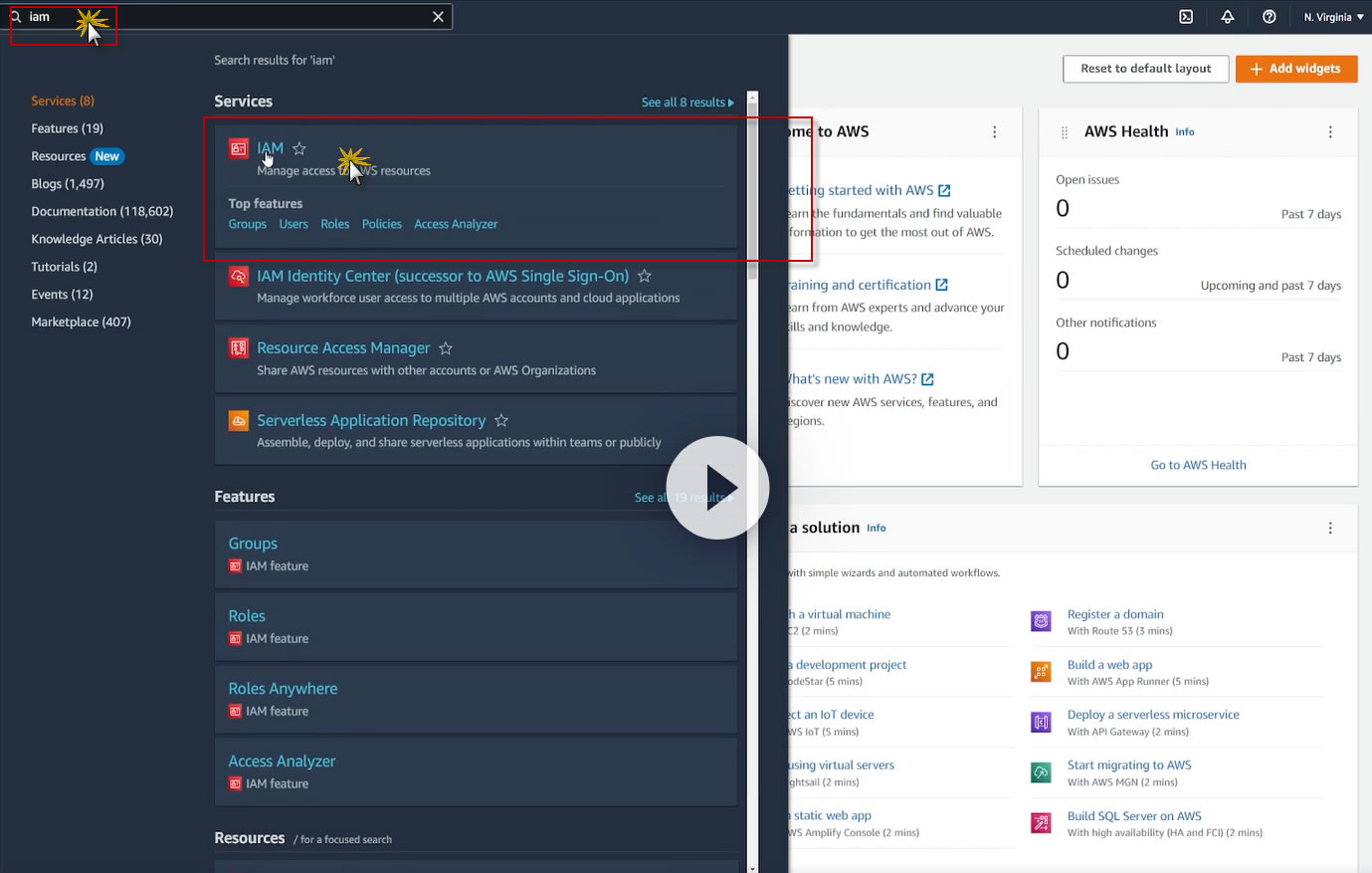Star the Resource Access Manager service
This screenshot has height=873, width=1372.
coord(446,348)
